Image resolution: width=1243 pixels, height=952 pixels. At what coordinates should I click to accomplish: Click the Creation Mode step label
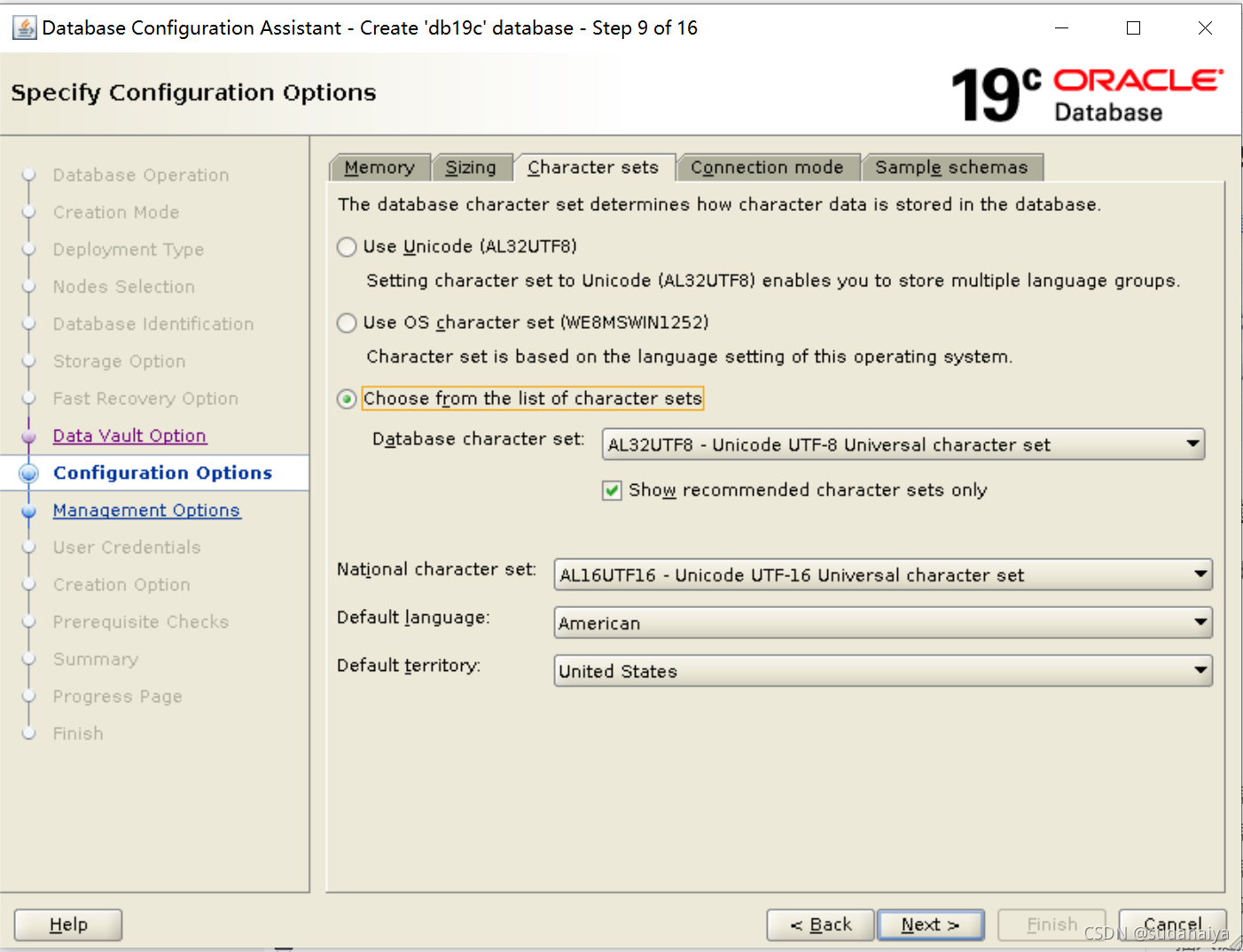[116, 212]
